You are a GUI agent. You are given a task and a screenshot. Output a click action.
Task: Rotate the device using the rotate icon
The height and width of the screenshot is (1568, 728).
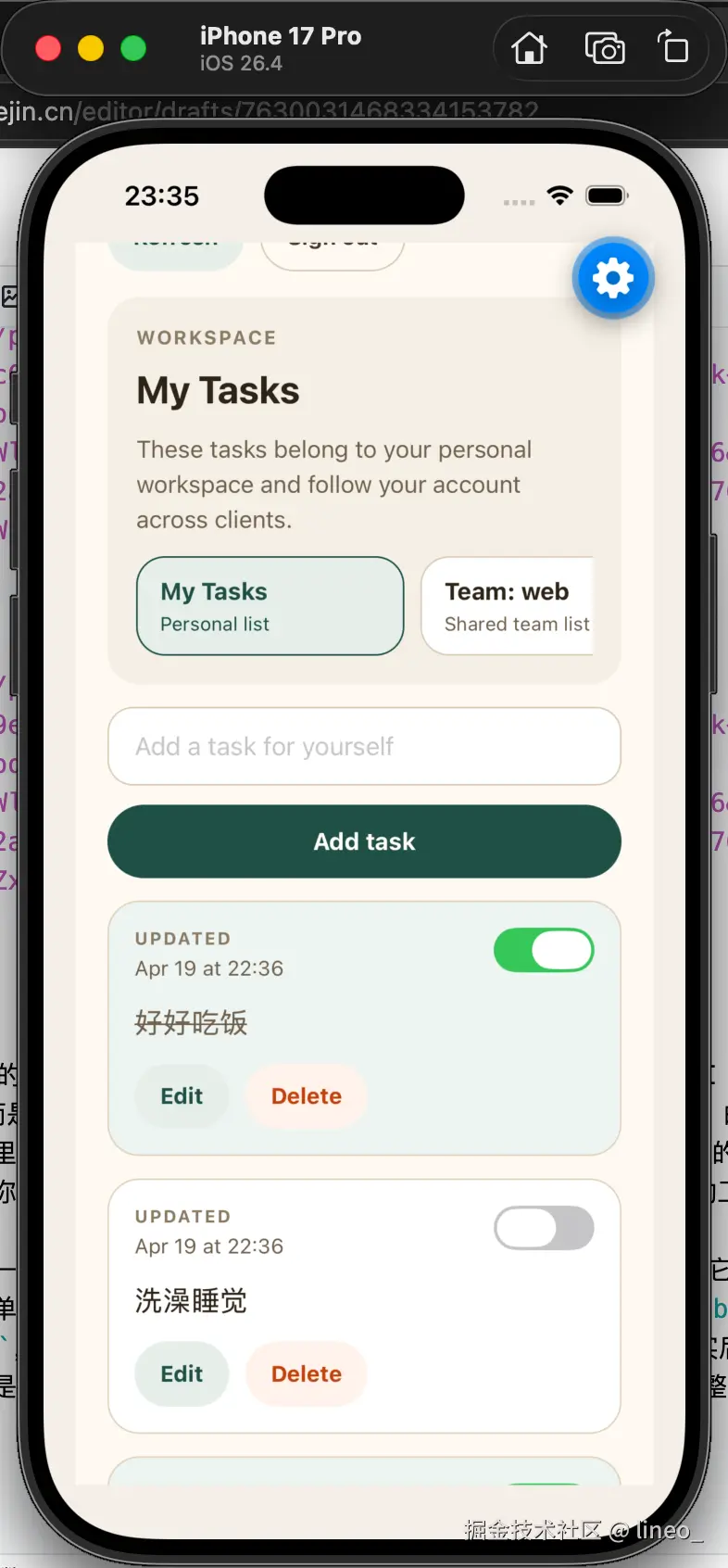point(673,46)
